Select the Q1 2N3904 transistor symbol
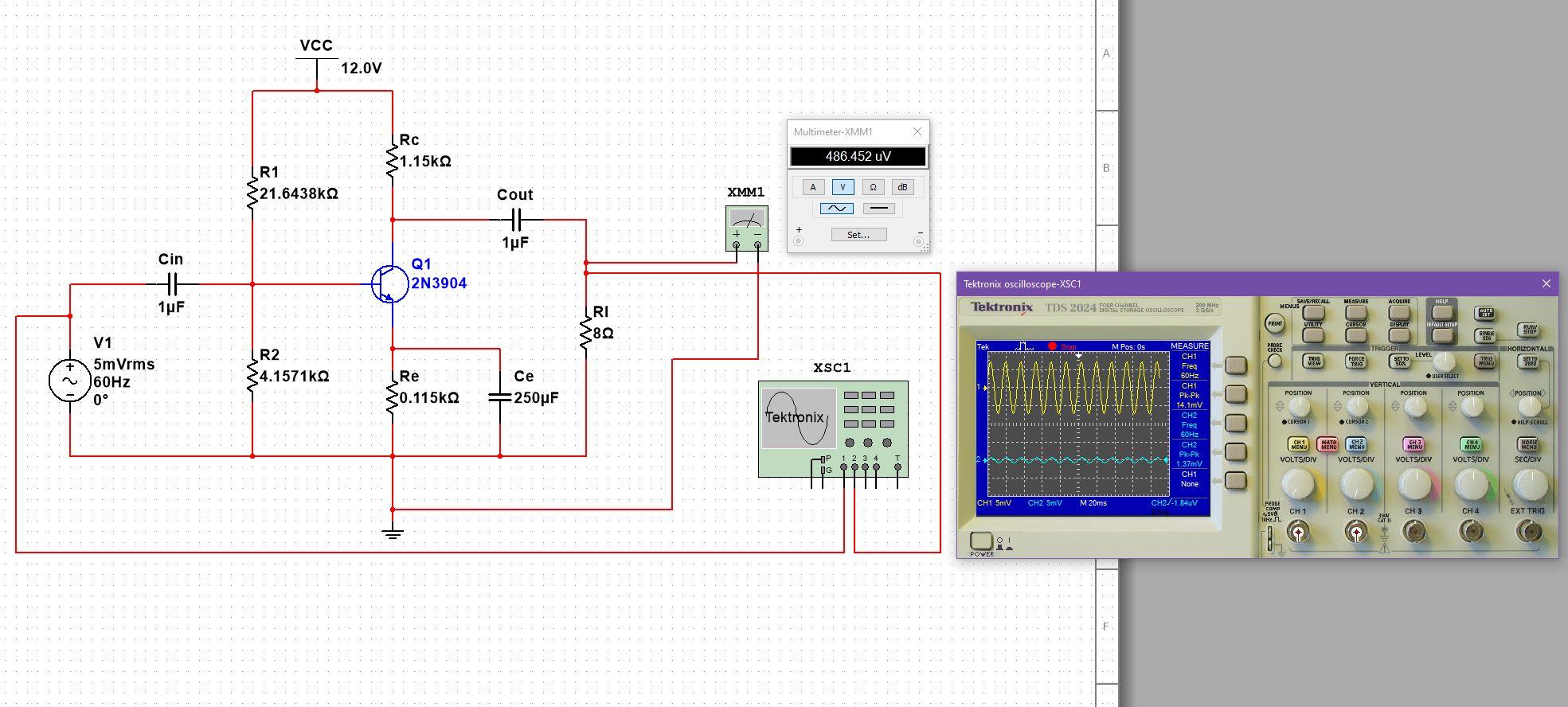Image resolution: width=1568 pixels, height=707 pixels. 389,284
